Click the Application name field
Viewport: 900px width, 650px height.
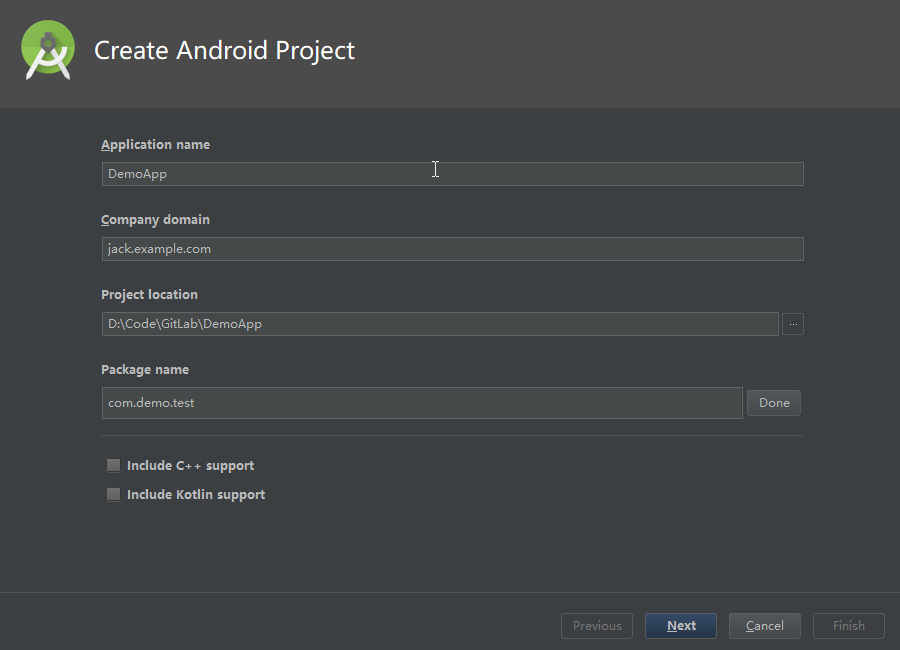click(x=452, y=174)
